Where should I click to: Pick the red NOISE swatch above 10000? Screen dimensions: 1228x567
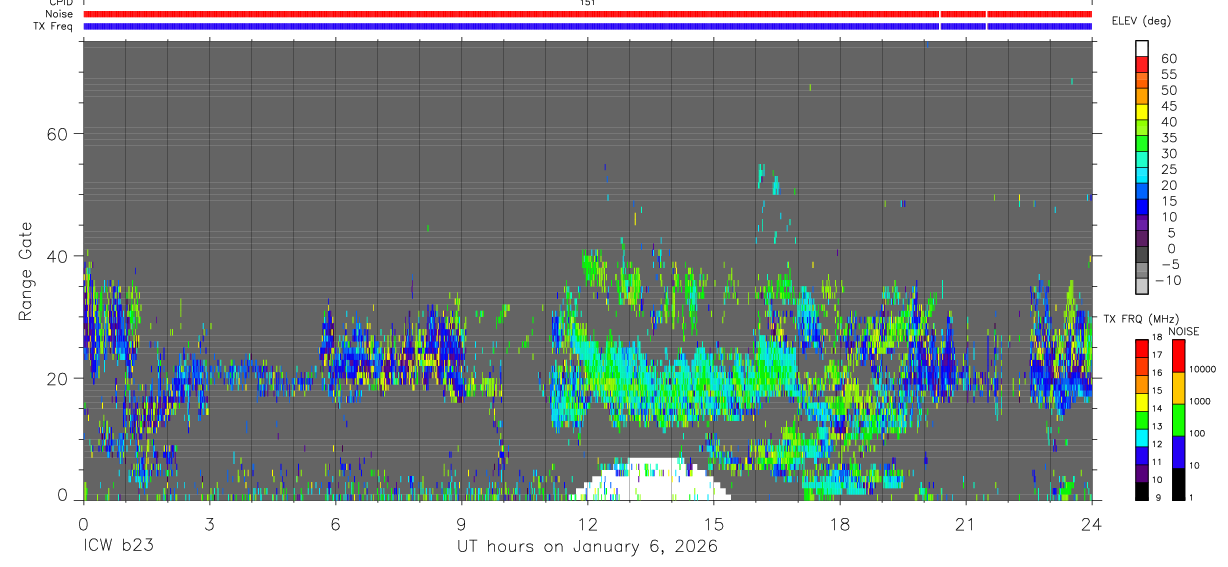1177,355
